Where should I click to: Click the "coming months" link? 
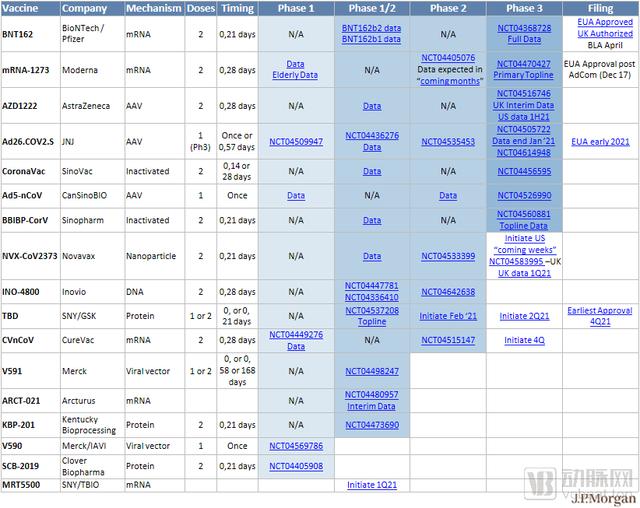point(450,81)
